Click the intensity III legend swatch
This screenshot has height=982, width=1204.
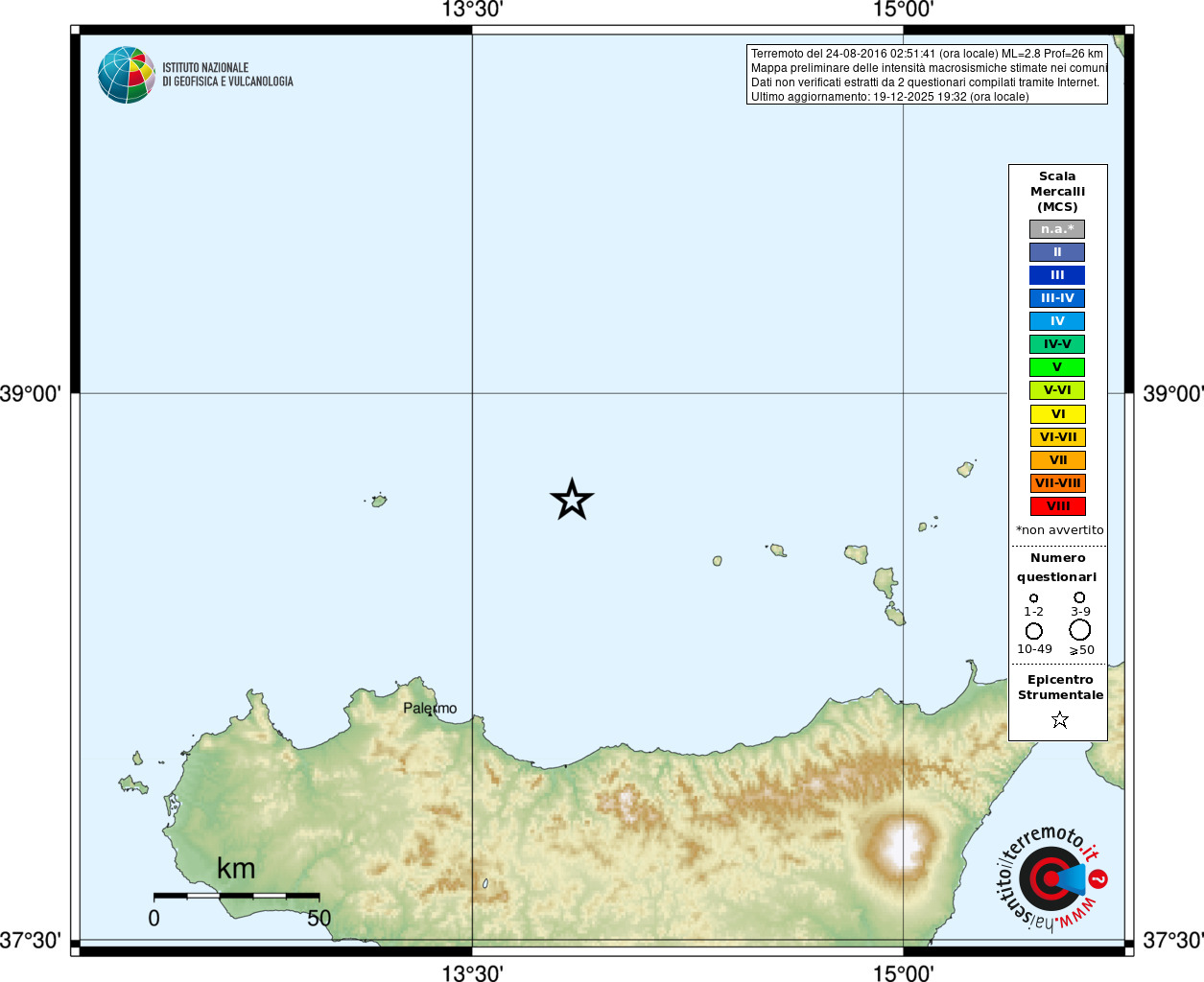[x=1057, y=275]
